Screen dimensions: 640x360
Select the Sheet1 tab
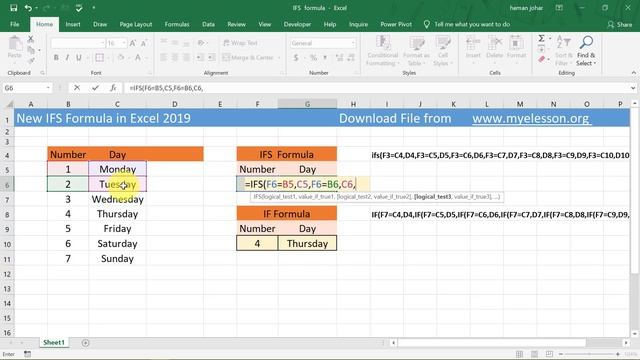coord(54,342)
